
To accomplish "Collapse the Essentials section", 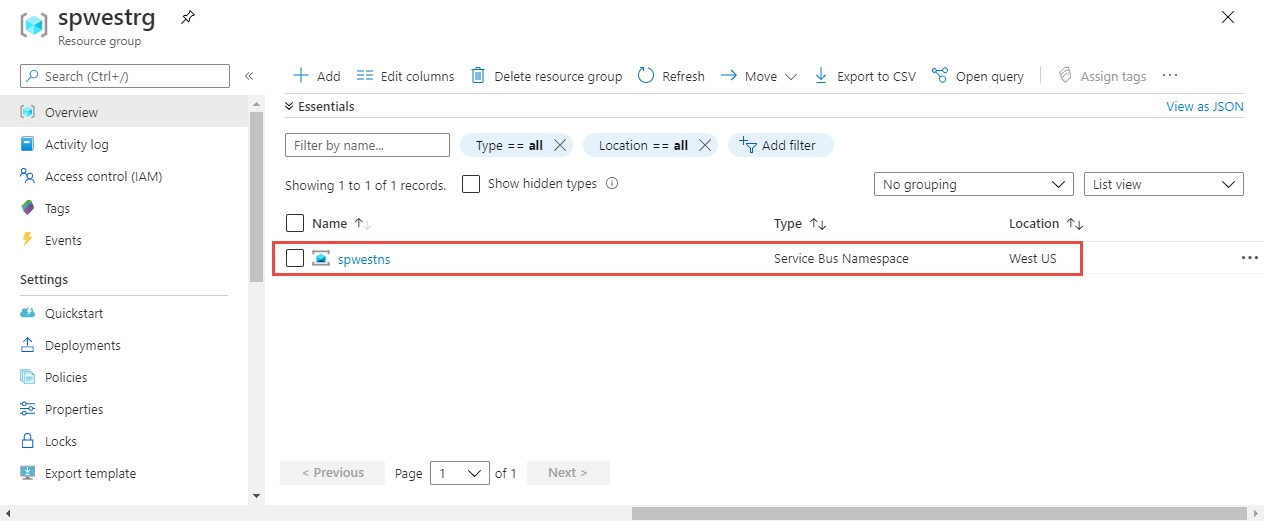I will point(320,106).
